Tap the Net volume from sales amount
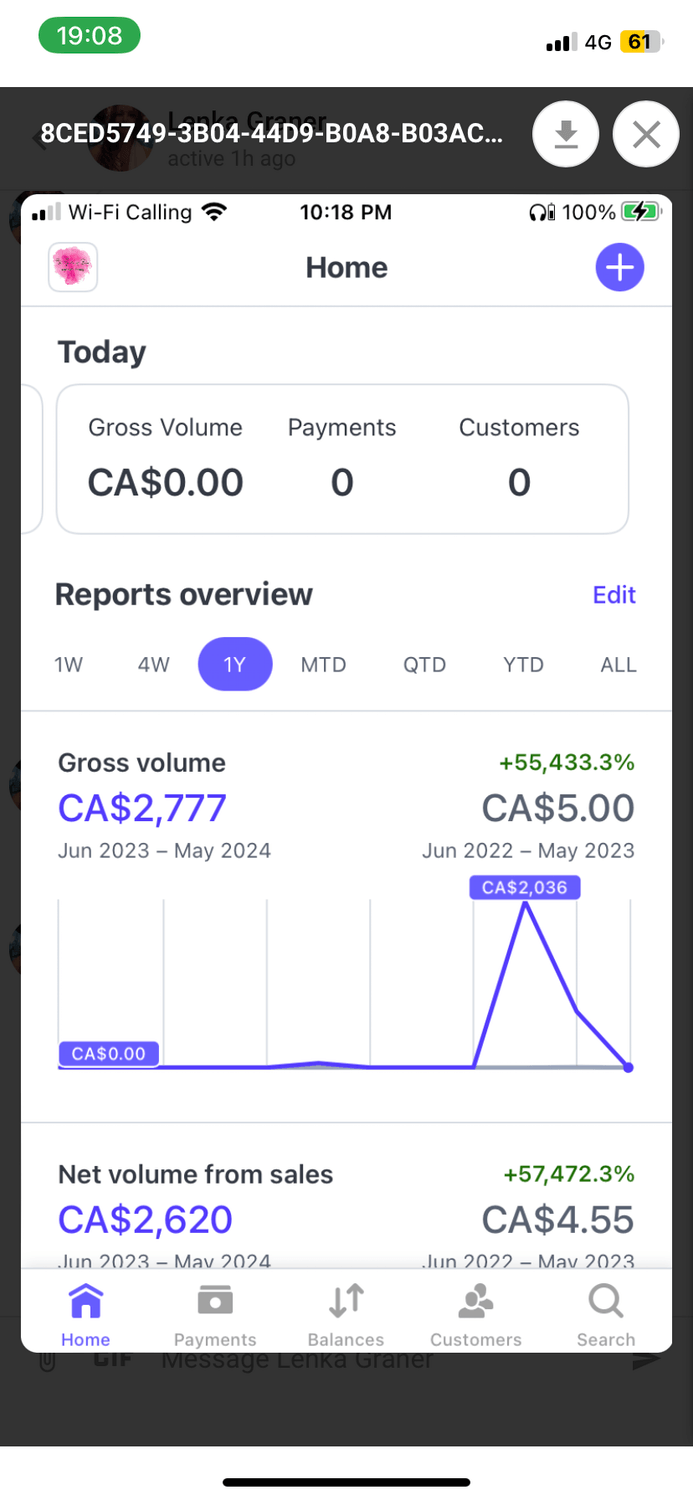 [x=146, y=1220]
